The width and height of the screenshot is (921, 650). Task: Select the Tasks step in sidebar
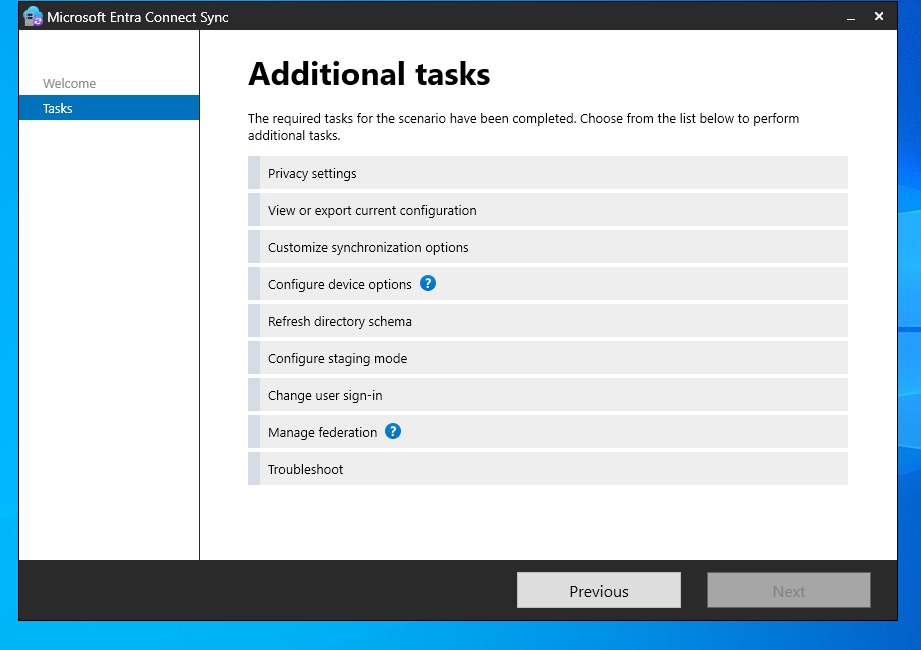(109, 108)
